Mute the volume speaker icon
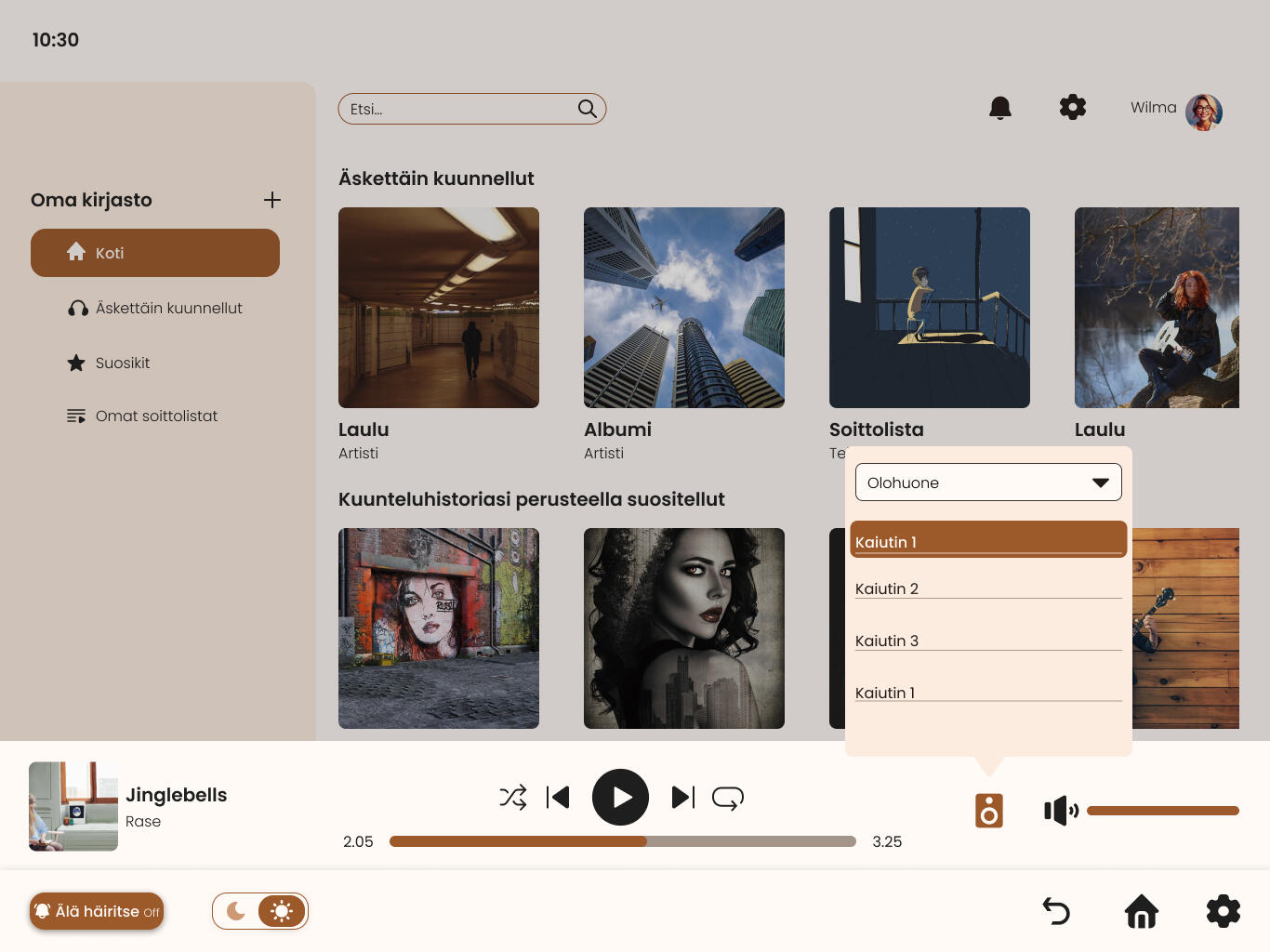Screen dimensions: 1270x952 click(x=1061, y=811)
